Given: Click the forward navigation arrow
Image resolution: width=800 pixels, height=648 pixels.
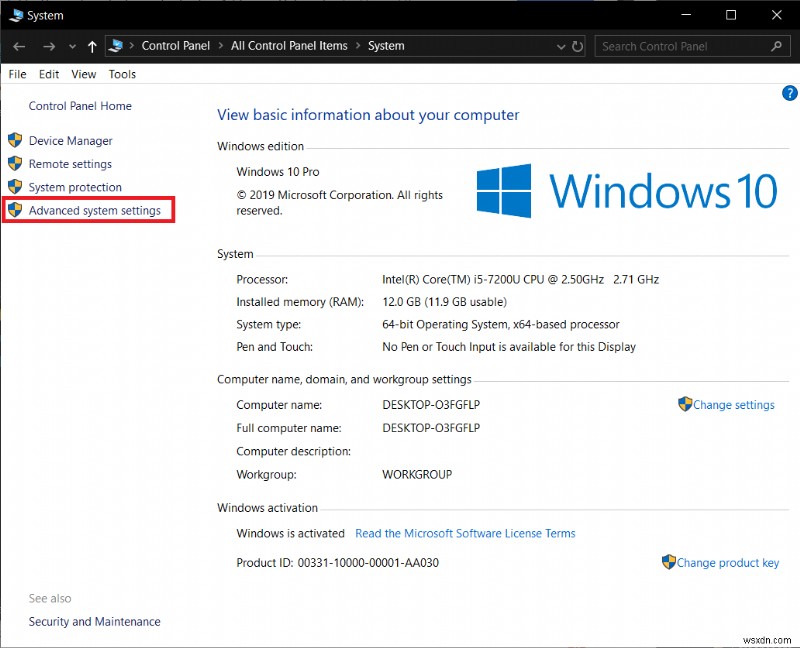Looking at the screenshot, I should (x=48, y=46).
